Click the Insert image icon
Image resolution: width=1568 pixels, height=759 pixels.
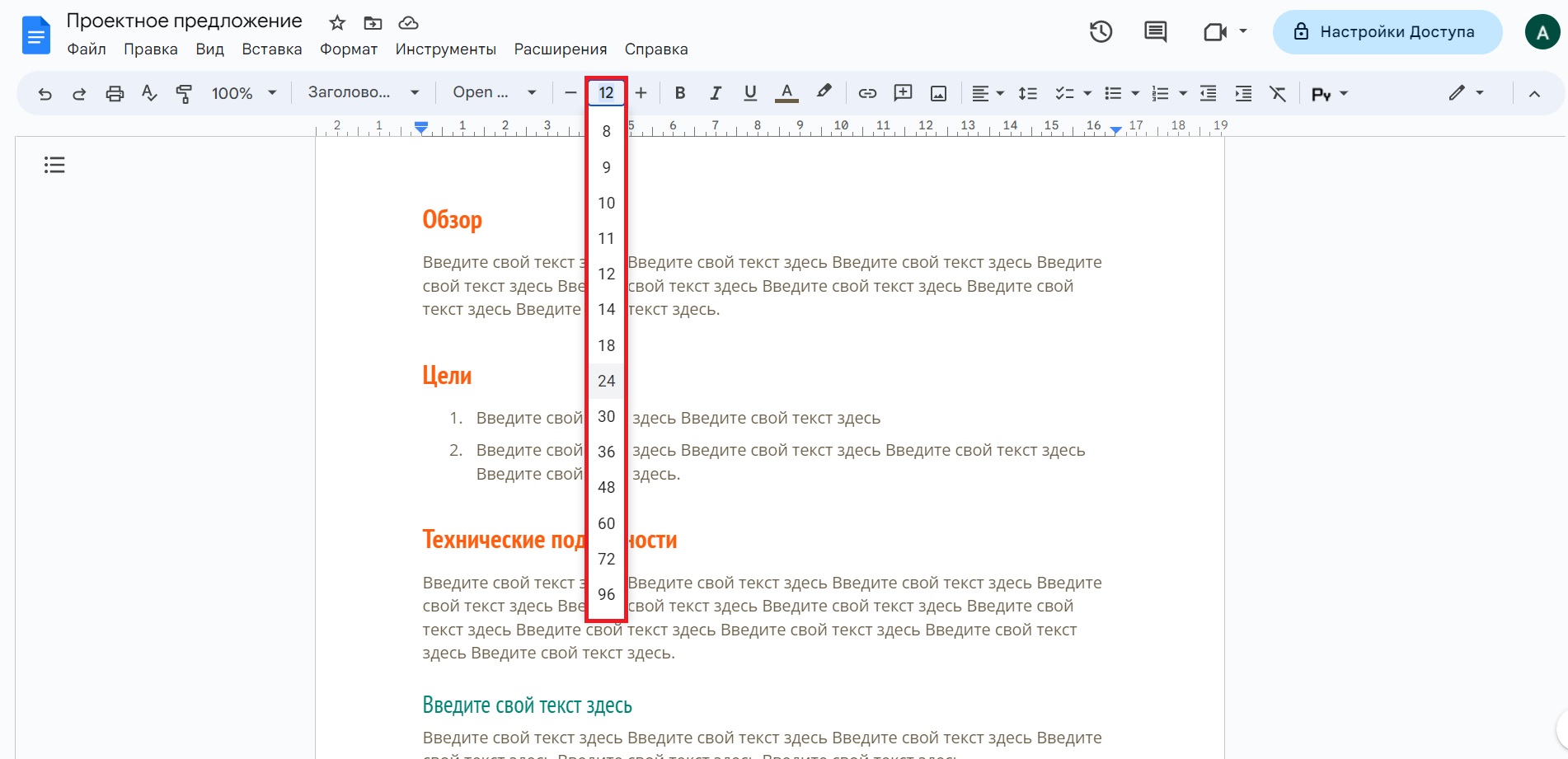click(x=938, y=94)
